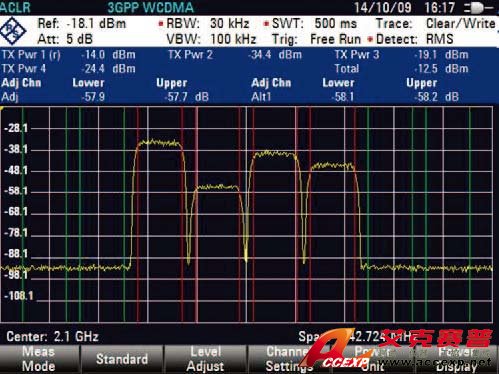
Task: Select the Trig Free Run setting
Action: (316, 39)
